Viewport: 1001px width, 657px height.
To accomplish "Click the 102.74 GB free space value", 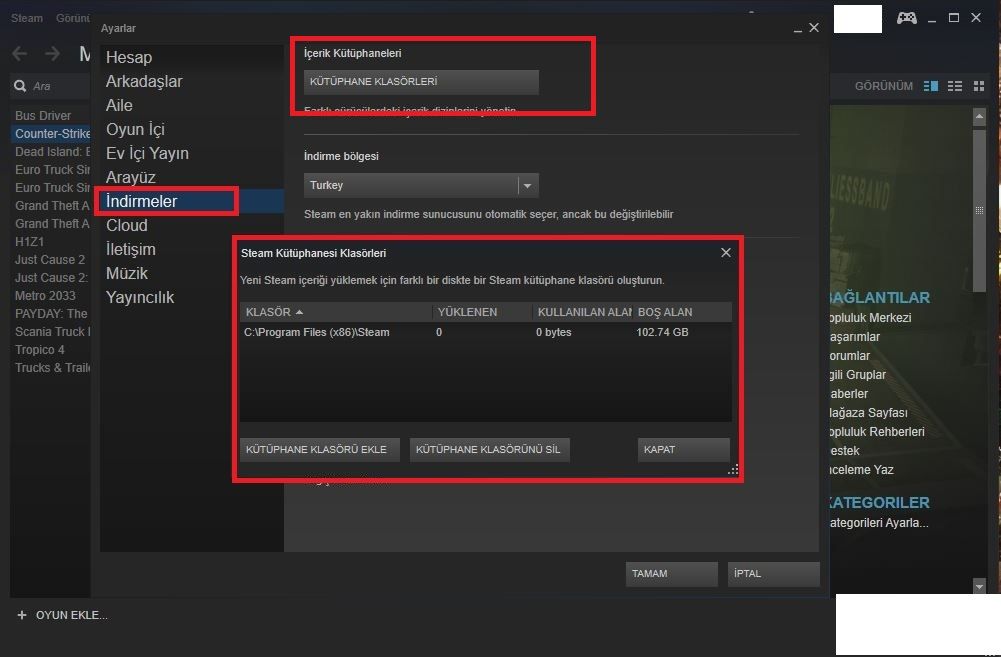I will pos(663,332).
